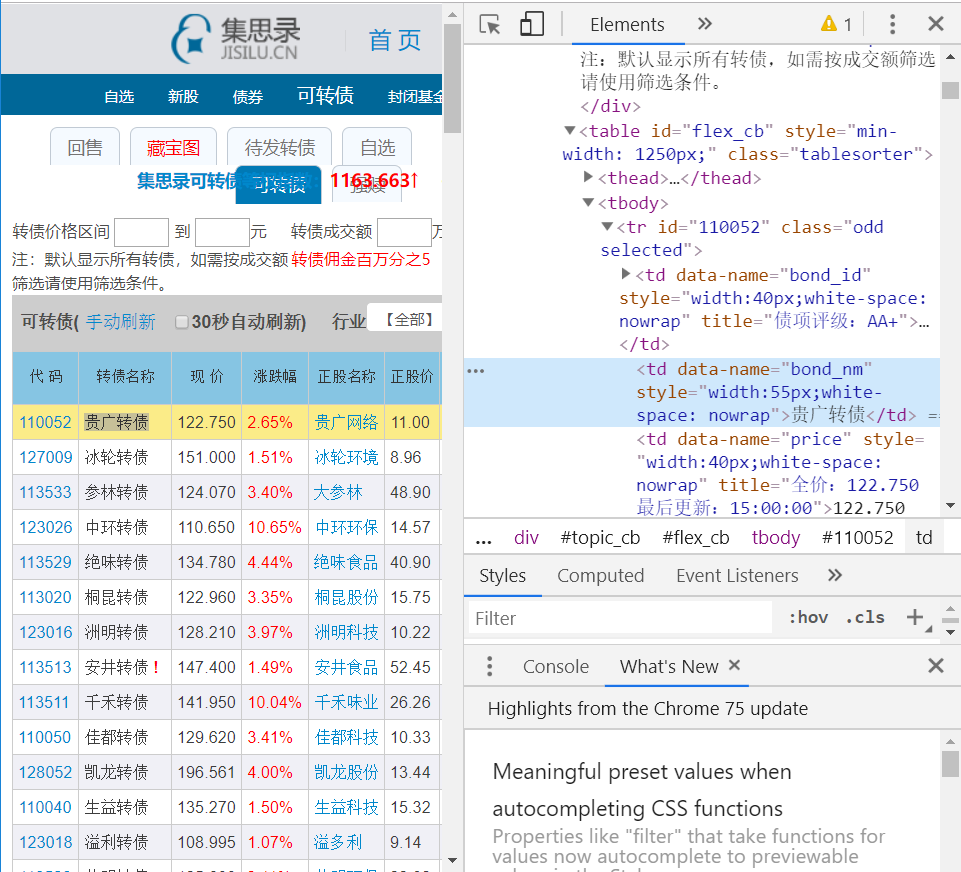Collapse the tbody node
The height and width of the screenshot is (872, 961).
click(588, 202)
